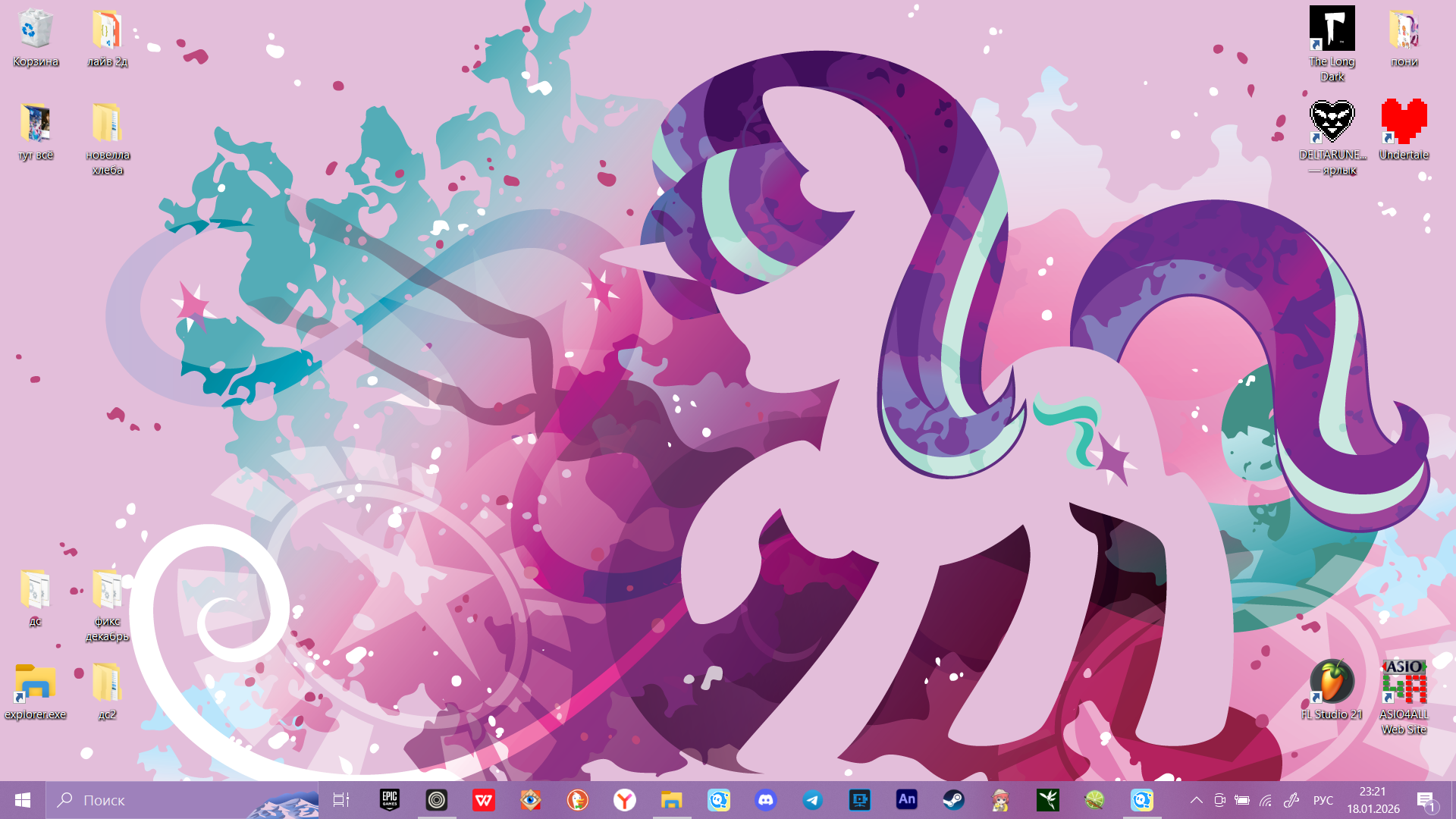1456x819 pixels.
Task: Expand hidden system tray icons
Action: (x=1196, y=800)
